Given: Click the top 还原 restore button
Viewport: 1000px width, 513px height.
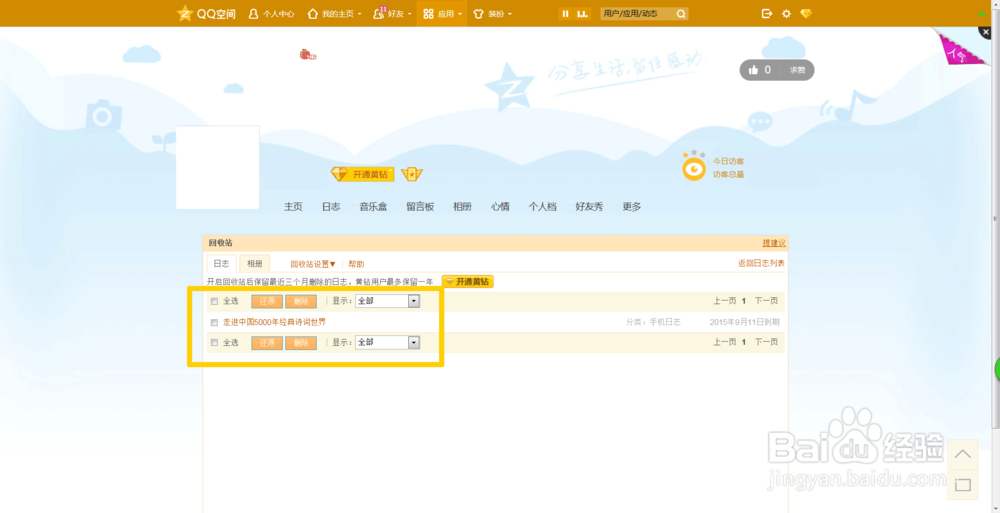Looking at the screenshot, I should coord(267,301).
